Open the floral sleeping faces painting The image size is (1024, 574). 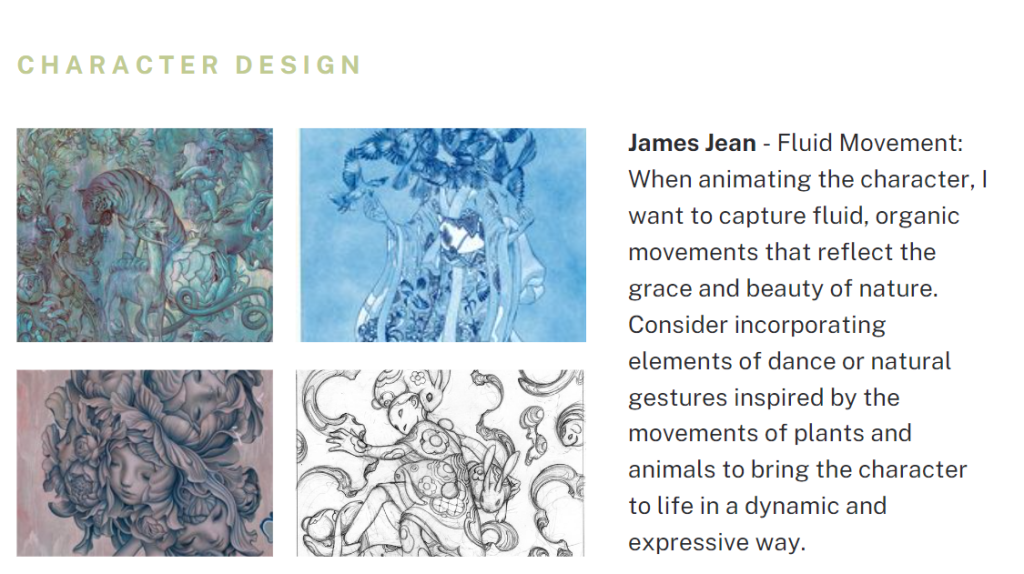tap(144, 463)
